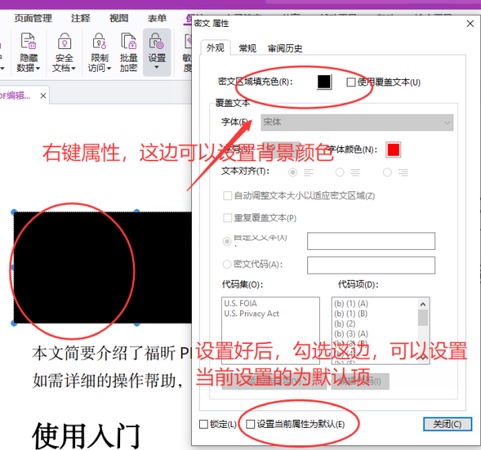Viewport: 481px width, 450px height.
Task: Select the 外观 tab in dialog
Action: coord(215,48)
